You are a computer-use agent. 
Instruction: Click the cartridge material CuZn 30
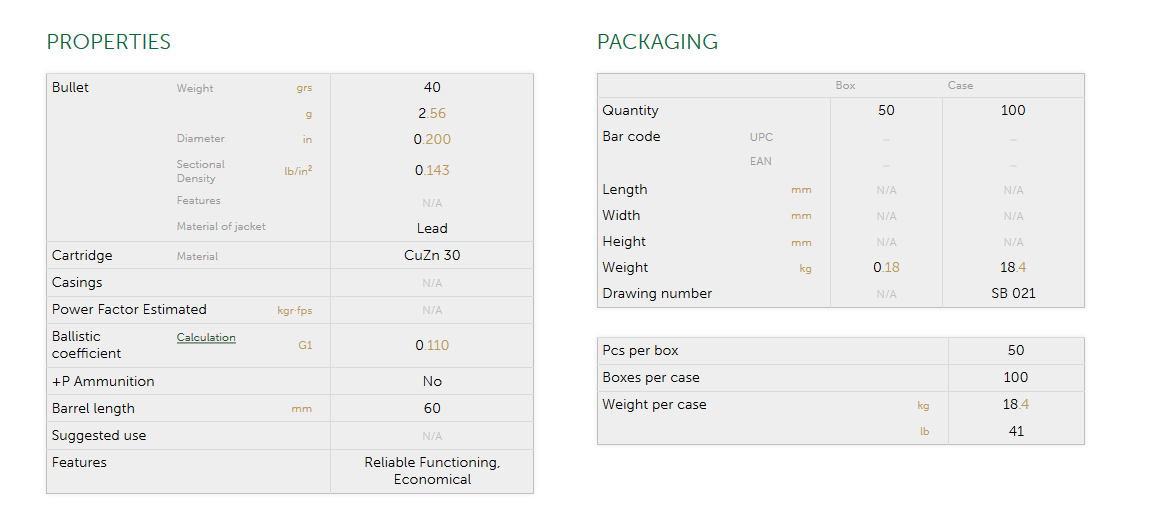432,256
